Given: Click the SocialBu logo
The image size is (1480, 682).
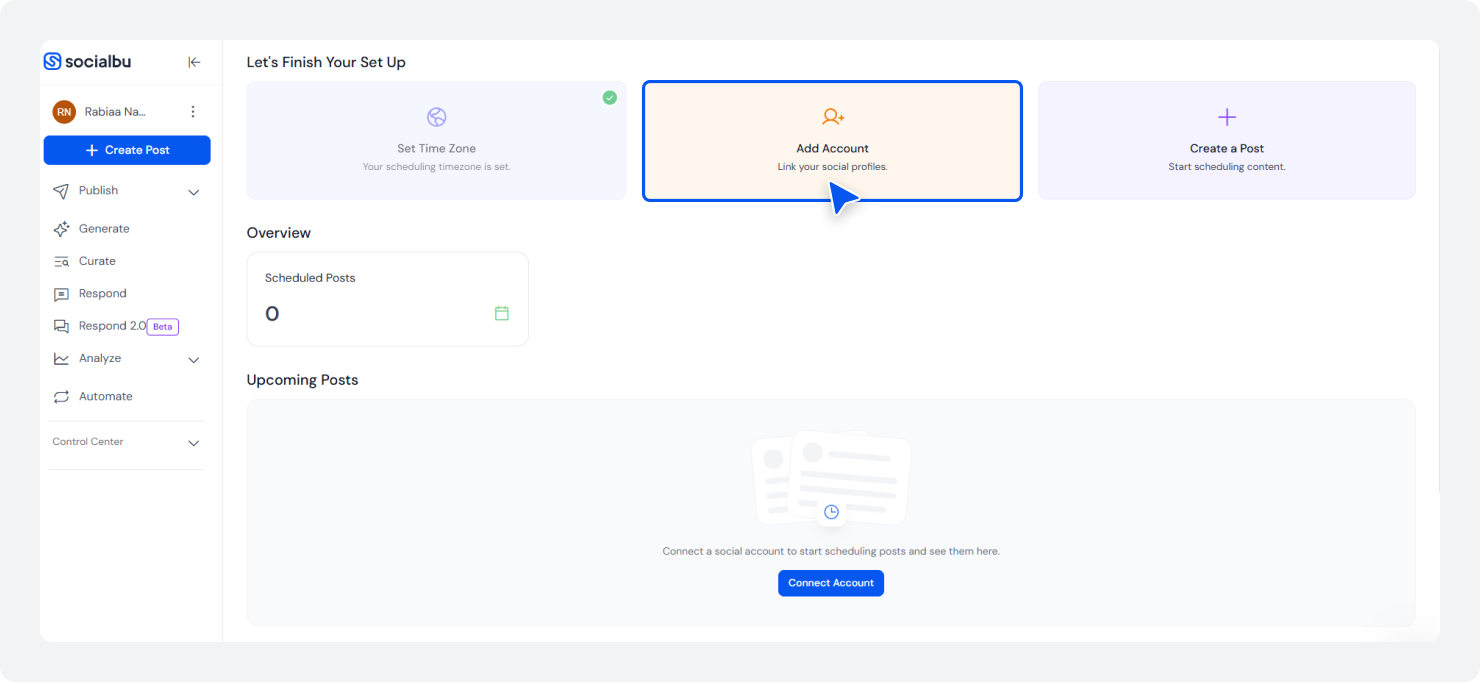Looking at the screenshot, I should pos(87,62).
